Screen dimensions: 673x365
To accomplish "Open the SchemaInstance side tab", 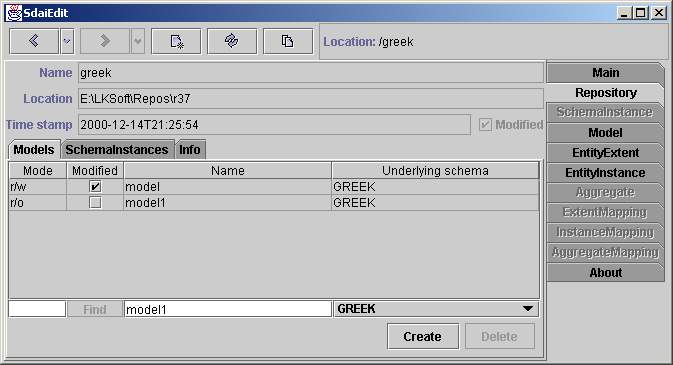I will (x=605, y=113).
